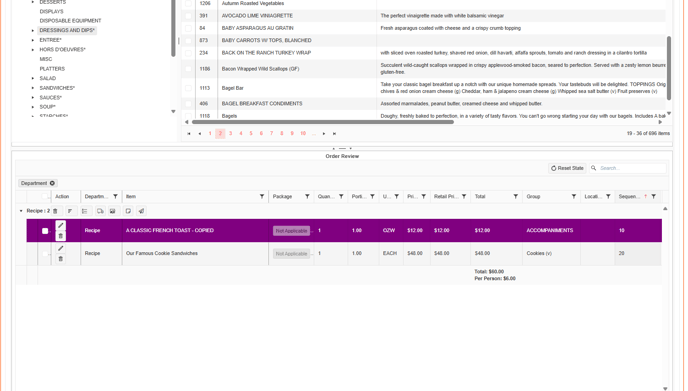Click the trash icon in Recipe group toolbar

[x=55, y=211]
